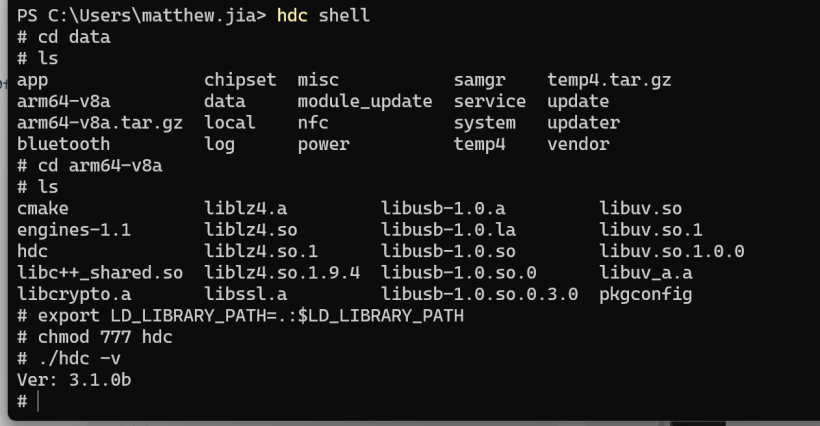This screenshot has height=426, width=820.
Task: Click the export LD_LIBRARY_PATH command line
Action: pos(241,316)
